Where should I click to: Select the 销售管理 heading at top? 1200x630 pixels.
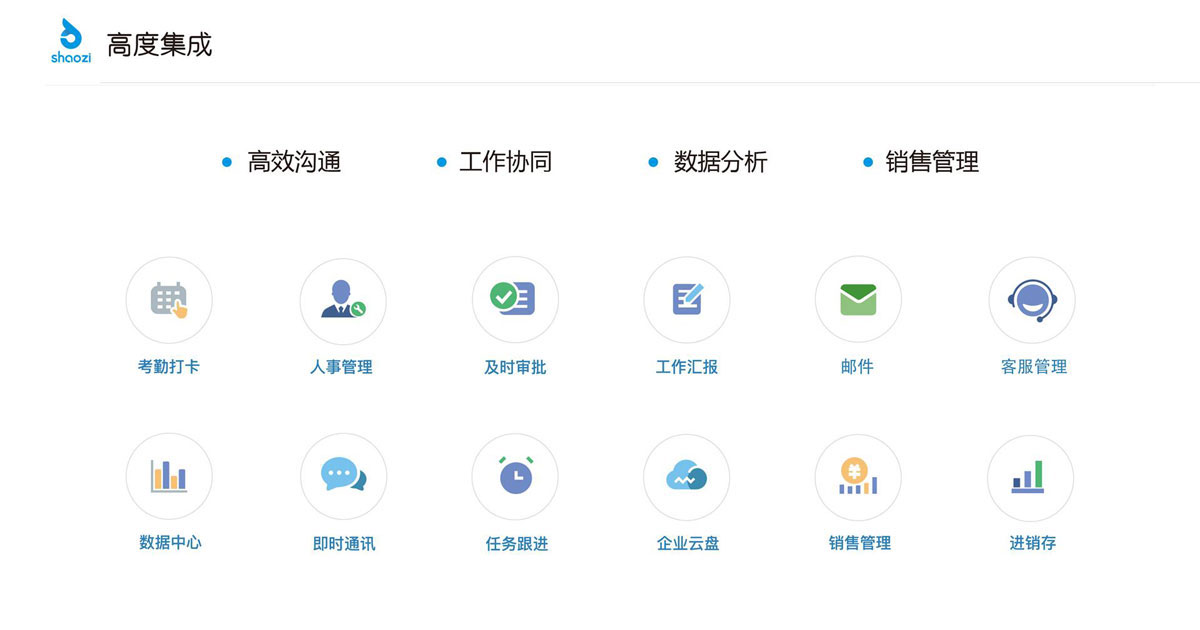point(932,162)
